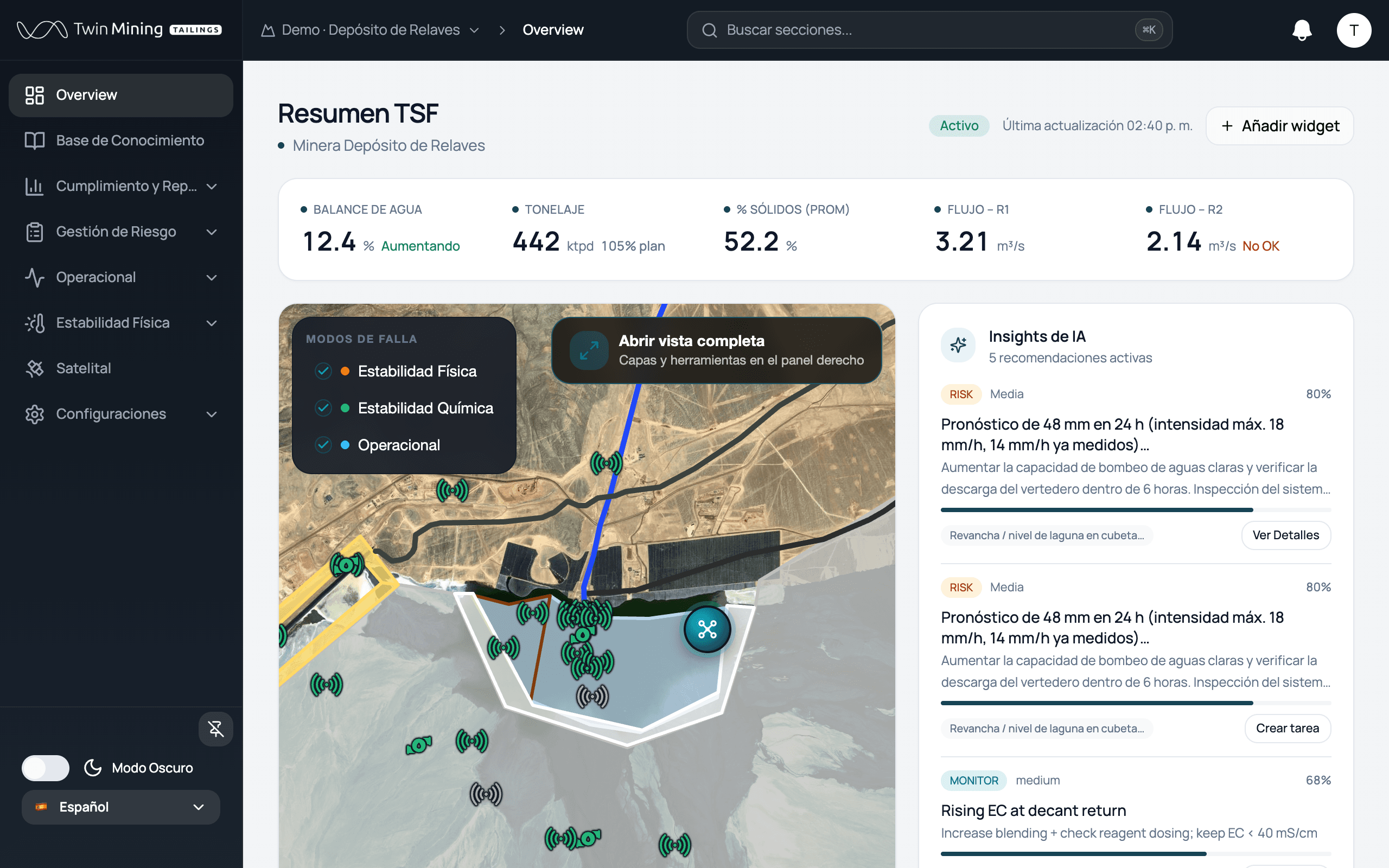The height and width of the screenshot is (868, 1389).
Task: Open the Satelital section
Action: pos(120,368)
